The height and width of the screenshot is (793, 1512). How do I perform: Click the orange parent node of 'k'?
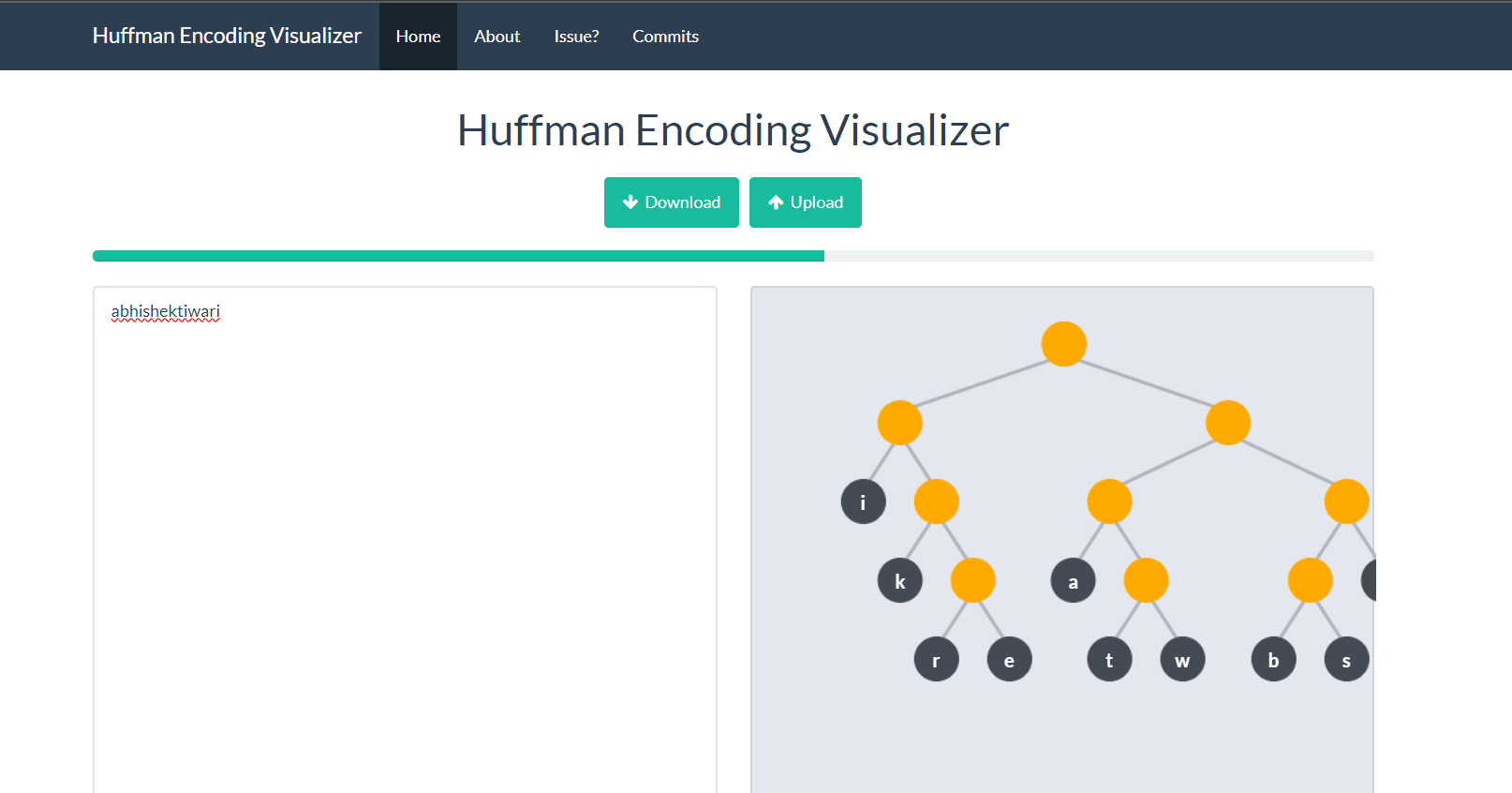[937, 501]
